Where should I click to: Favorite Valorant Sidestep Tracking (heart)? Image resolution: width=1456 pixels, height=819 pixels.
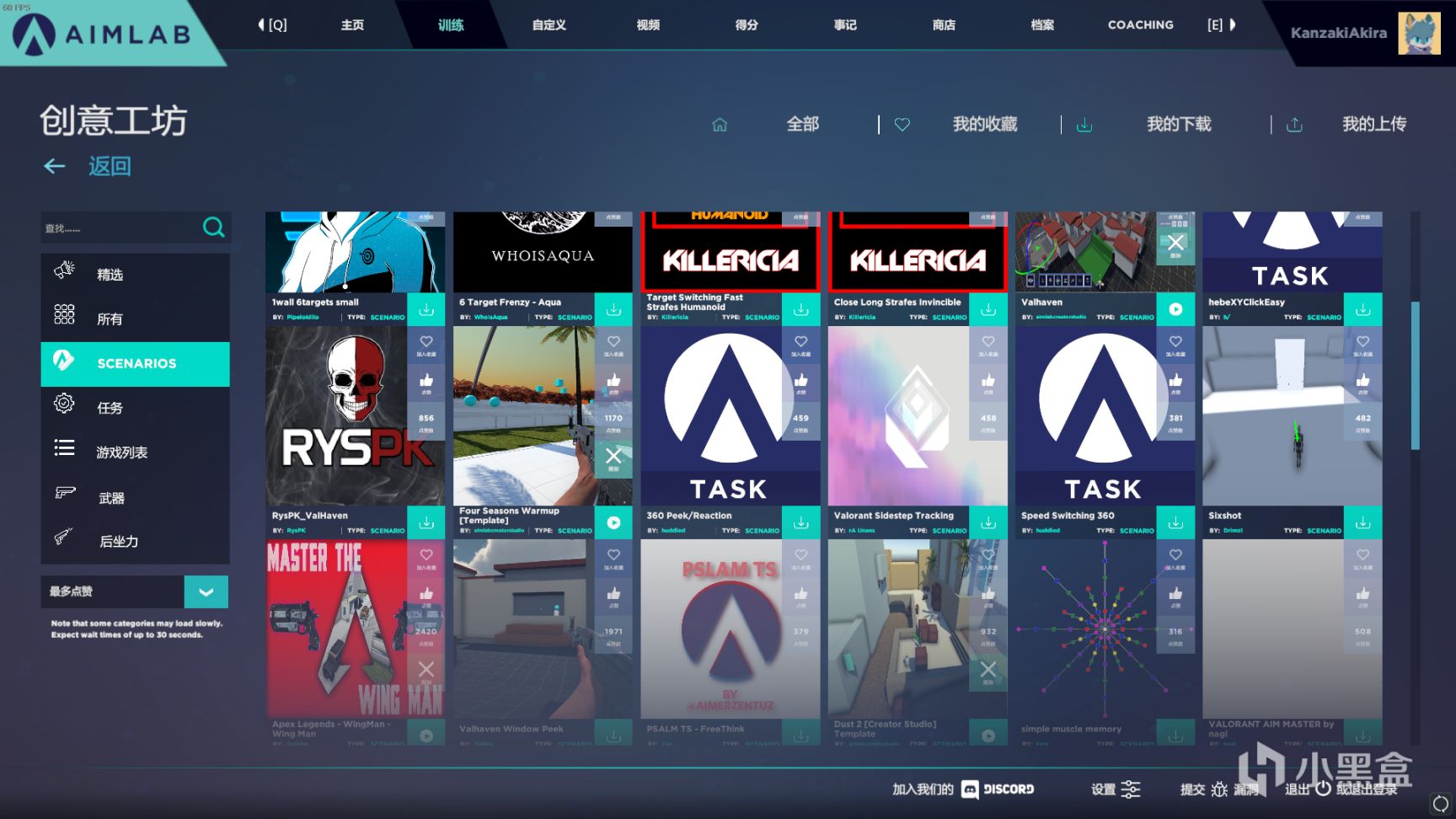[988, 345]
